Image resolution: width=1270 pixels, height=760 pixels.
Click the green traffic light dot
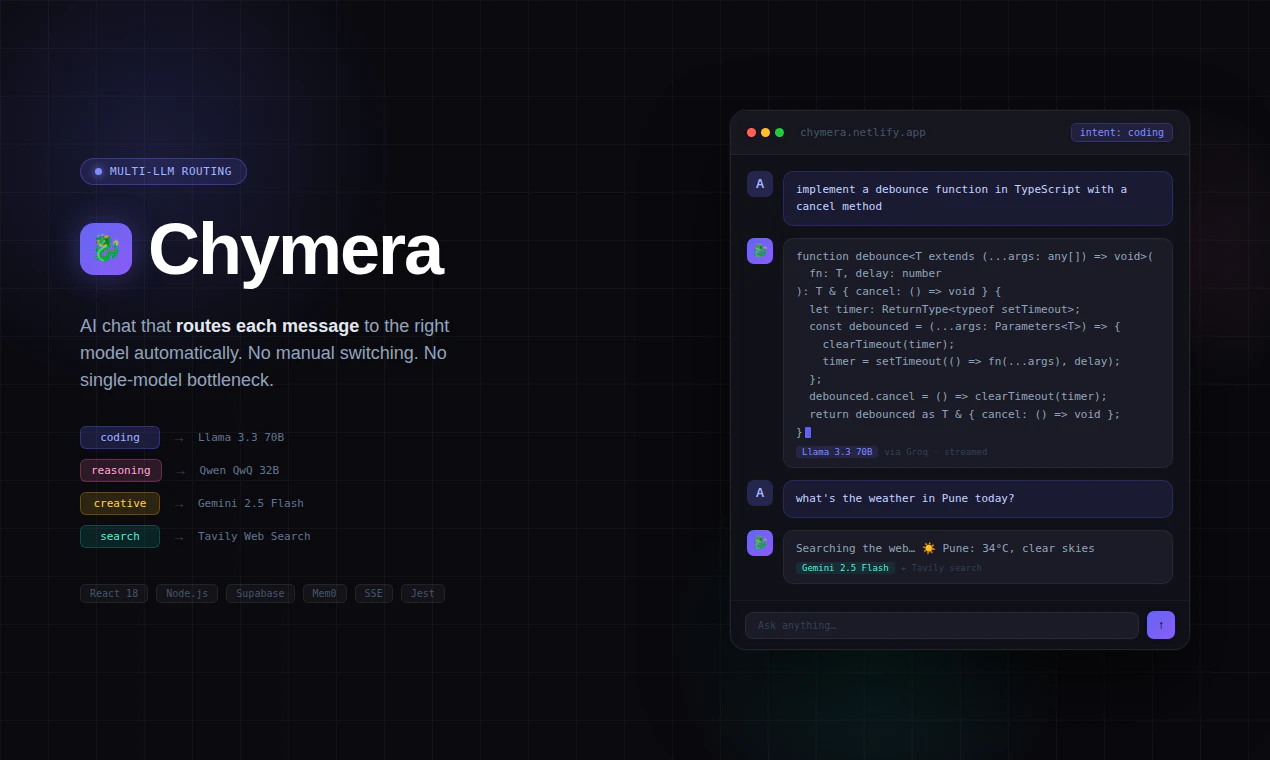(x=779, y=132)
